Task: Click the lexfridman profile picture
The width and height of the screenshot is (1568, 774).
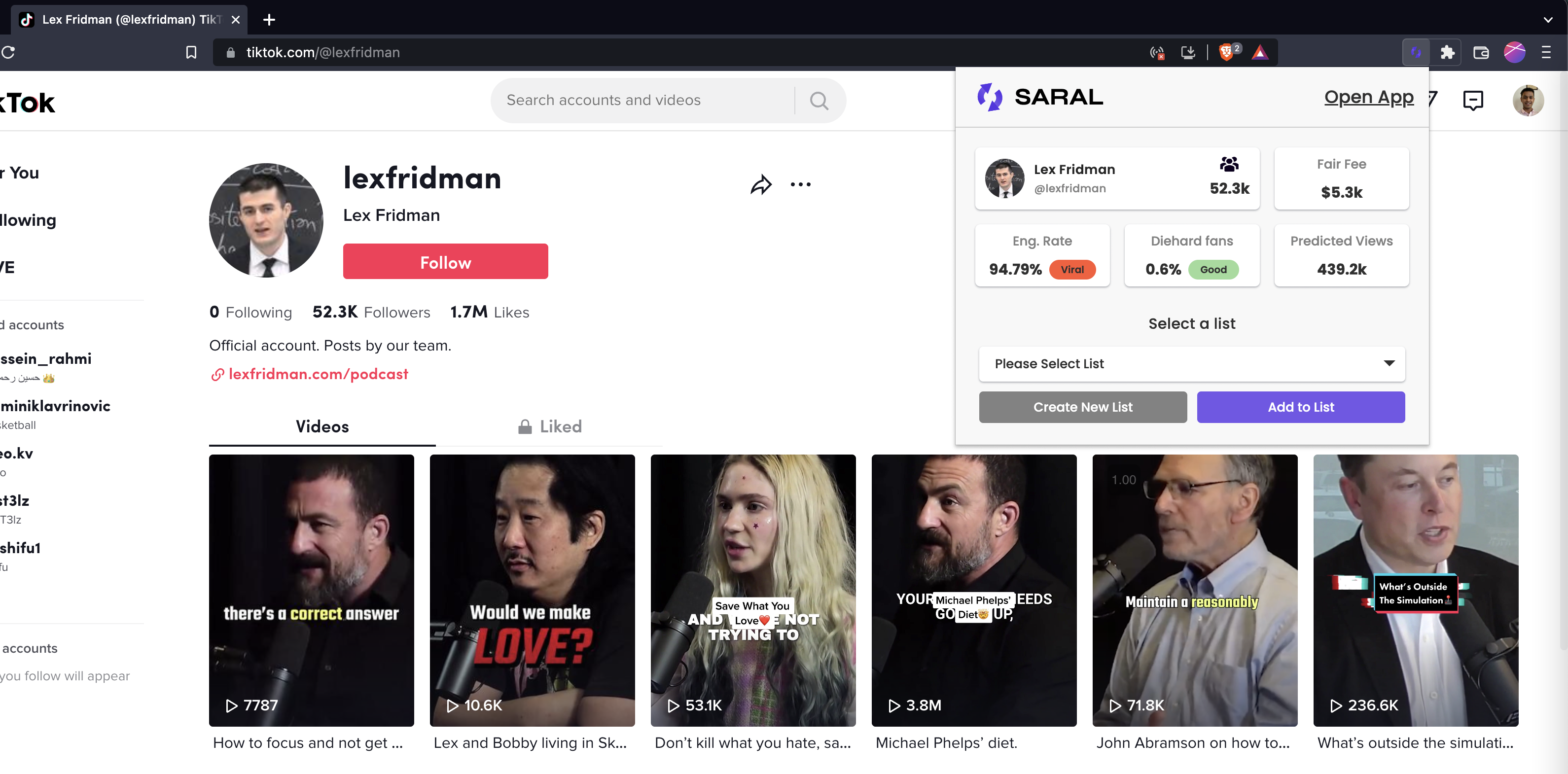Action: (x=266, y=220)
